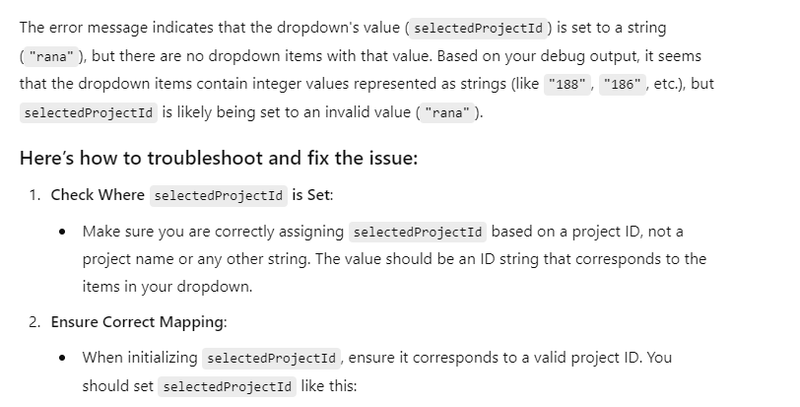
Task: Select selectedProjectId code after "When initializing"
Action: [271, 358]
